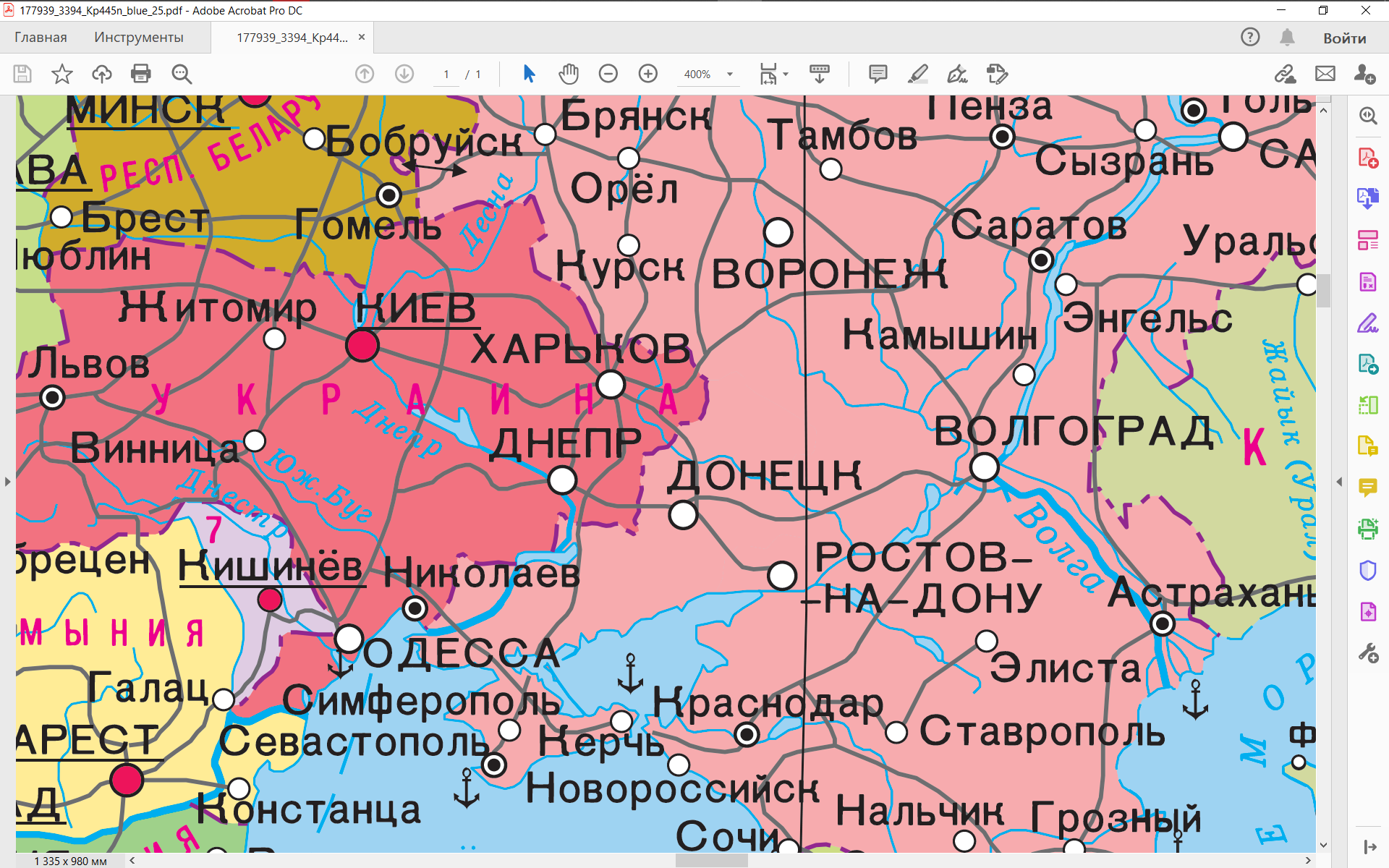Collapse the right tools pane arrow
This screenshot has width=1389, height=868.
click(1339, 481)
